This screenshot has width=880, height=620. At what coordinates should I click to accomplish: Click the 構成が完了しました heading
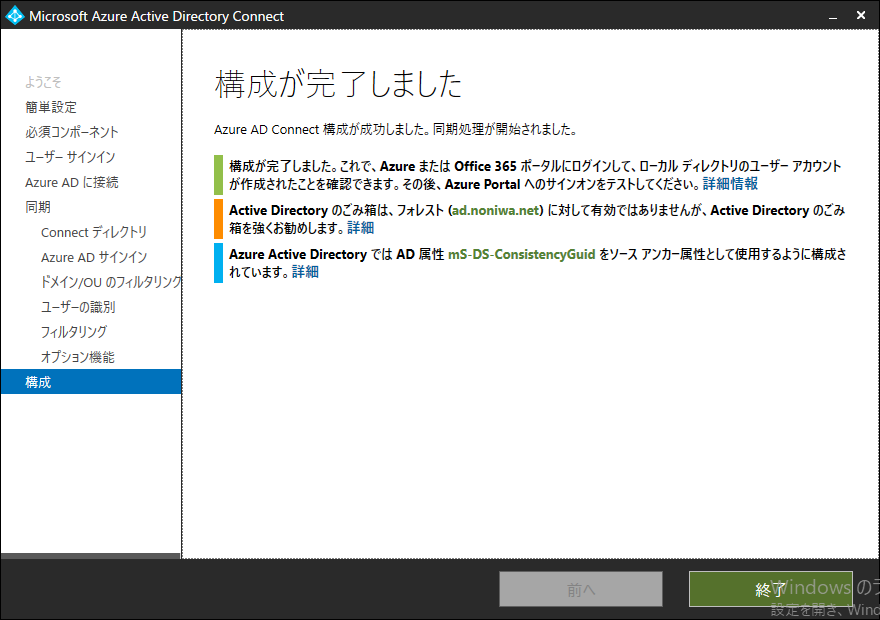point(338,84)
